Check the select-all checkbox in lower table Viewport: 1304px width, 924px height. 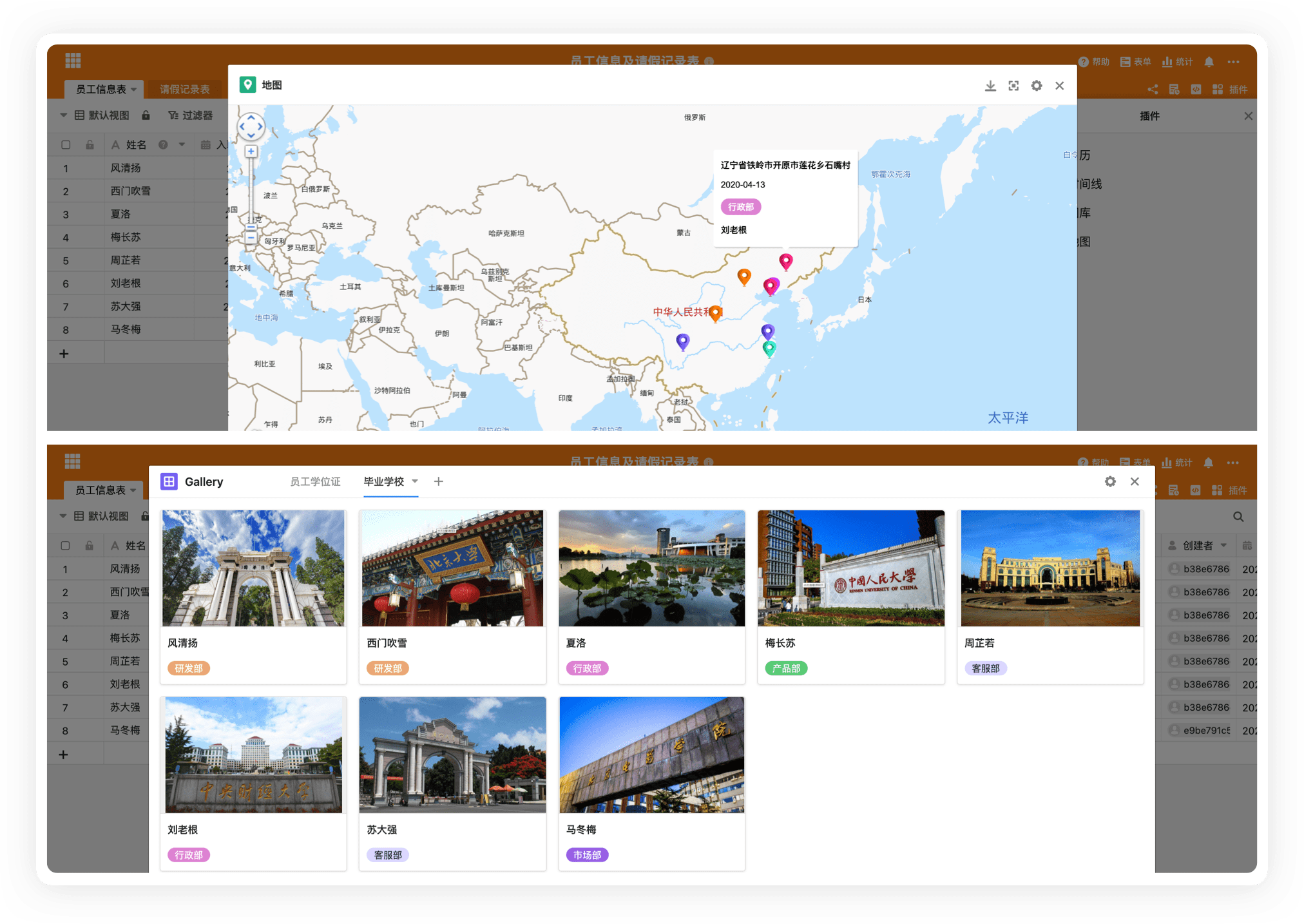pos(65,546)
